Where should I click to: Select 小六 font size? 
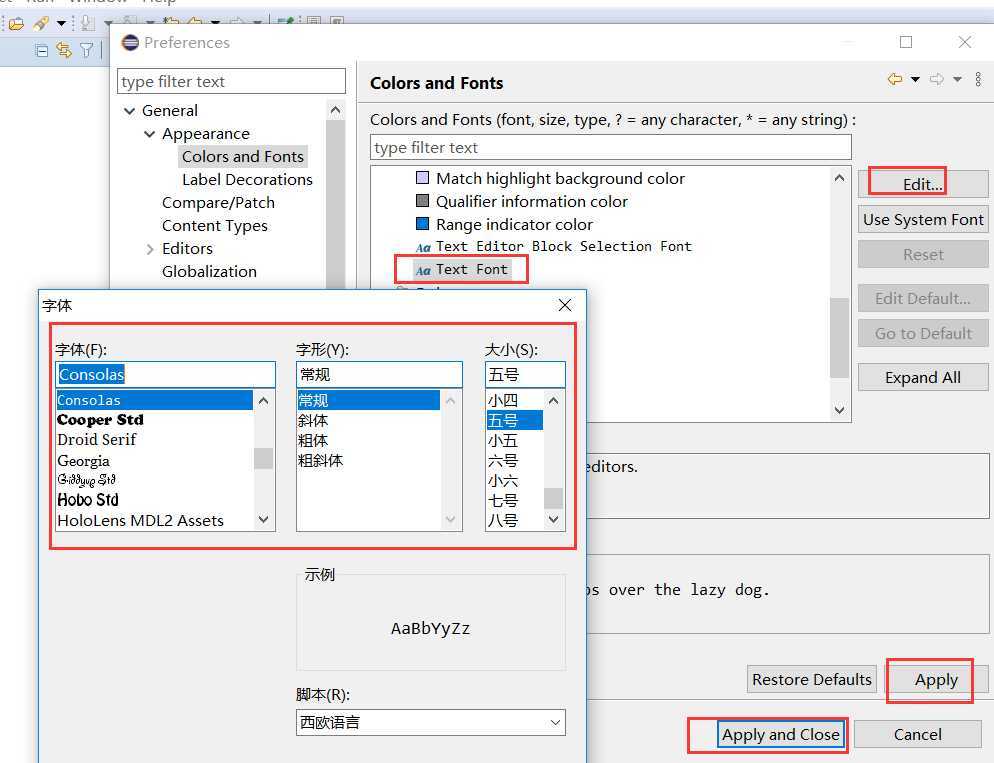pyautogui.click(x=503, y=481)
